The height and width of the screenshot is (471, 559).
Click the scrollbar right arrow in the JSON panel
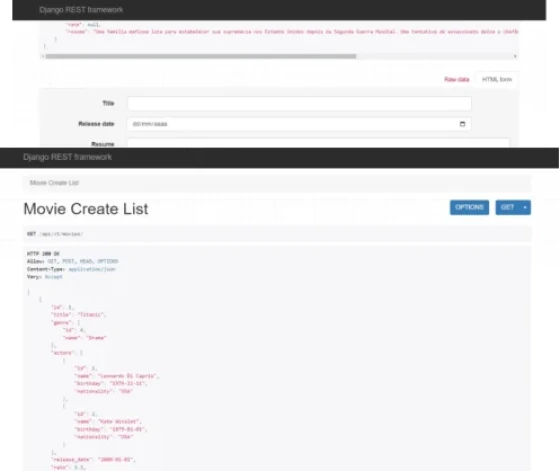tap(515, 56)
